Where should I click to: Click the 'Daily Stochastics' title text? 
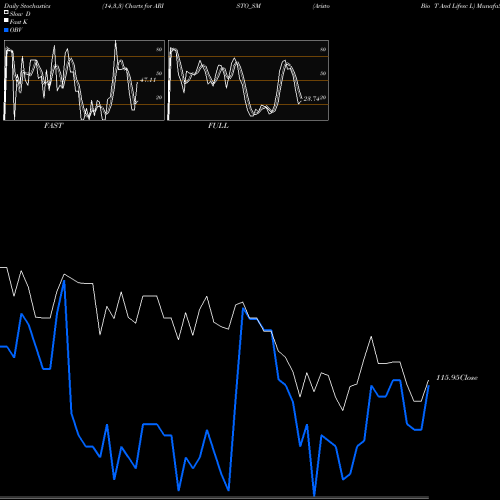point(27,6)
